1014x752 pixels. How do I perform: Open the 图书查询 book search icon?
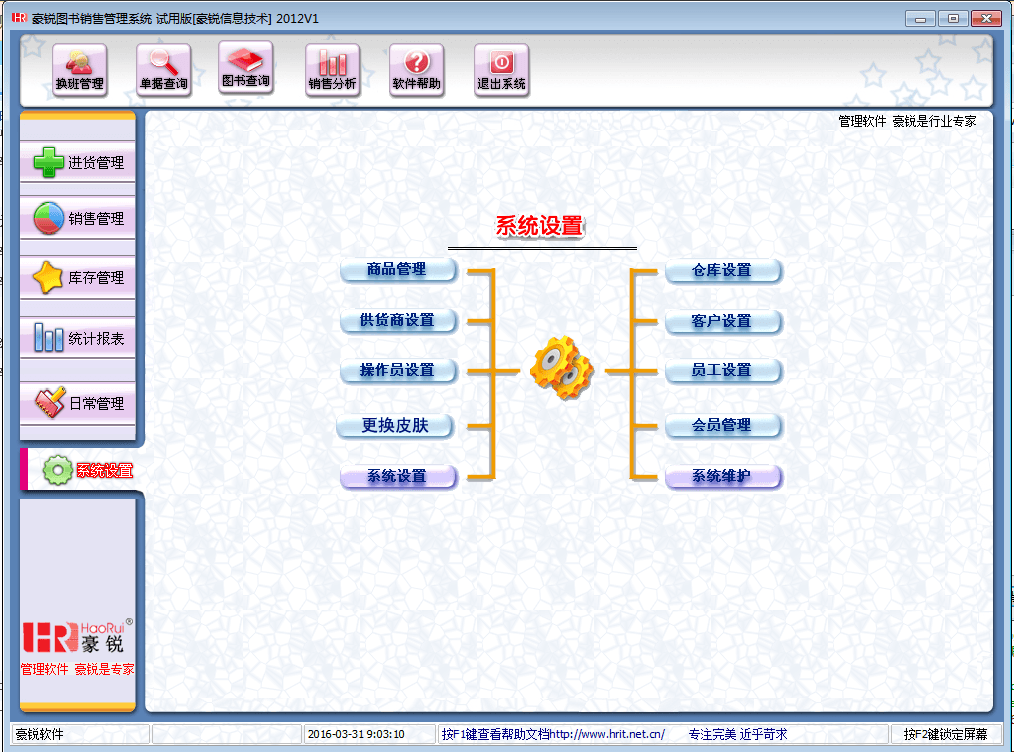click(246, 69)
